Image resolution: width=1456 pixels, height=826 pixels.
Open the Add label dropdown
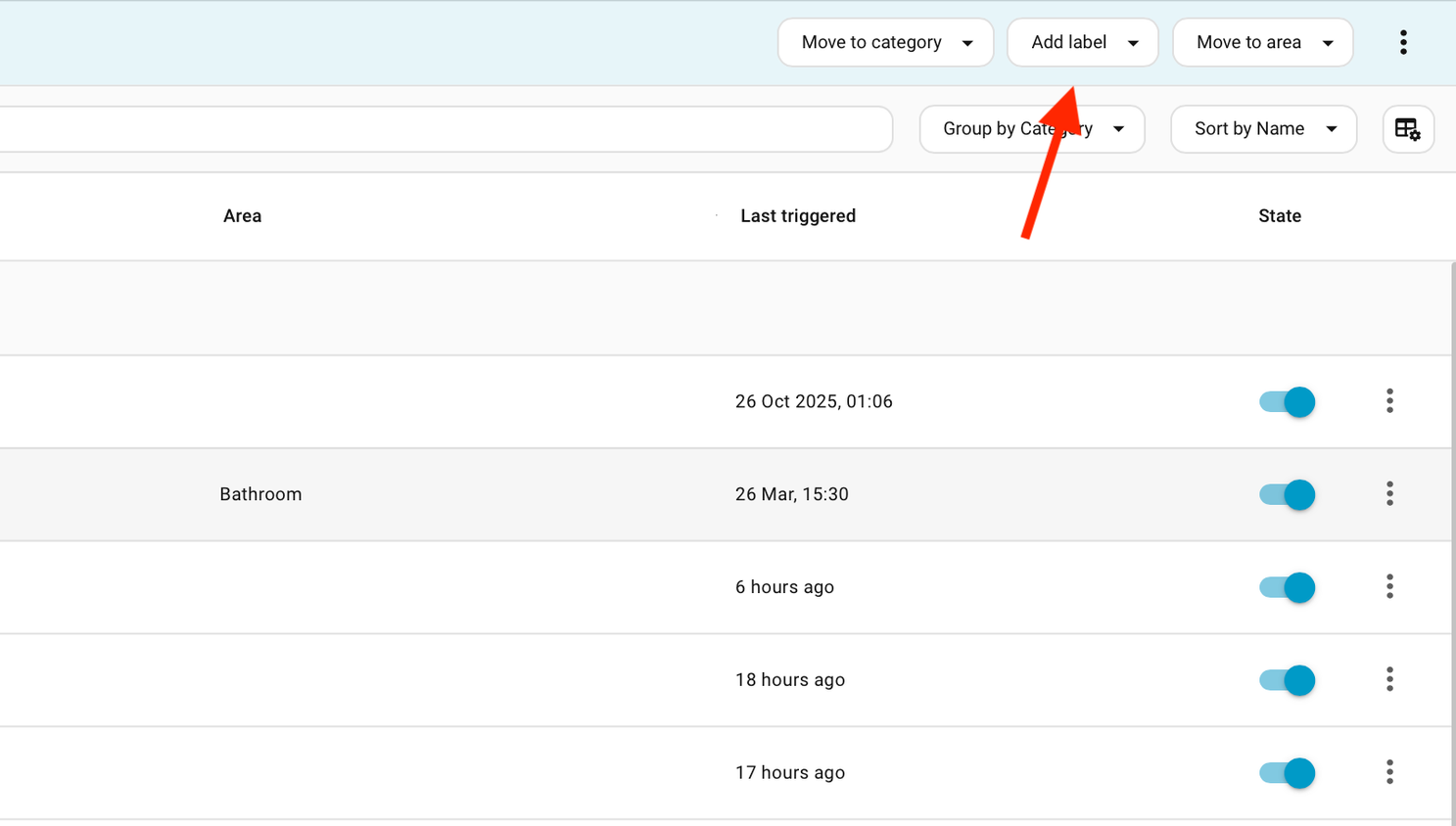1082,42
